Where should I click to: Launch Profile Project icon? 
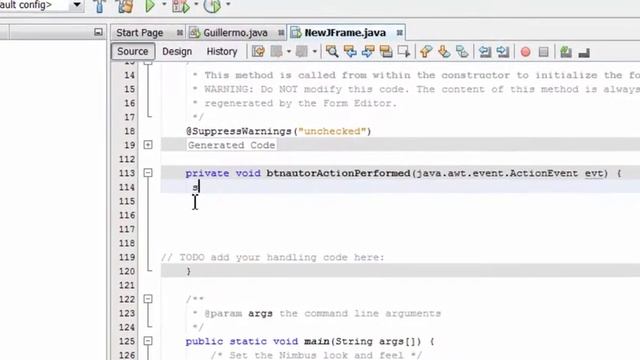(212, 6)
